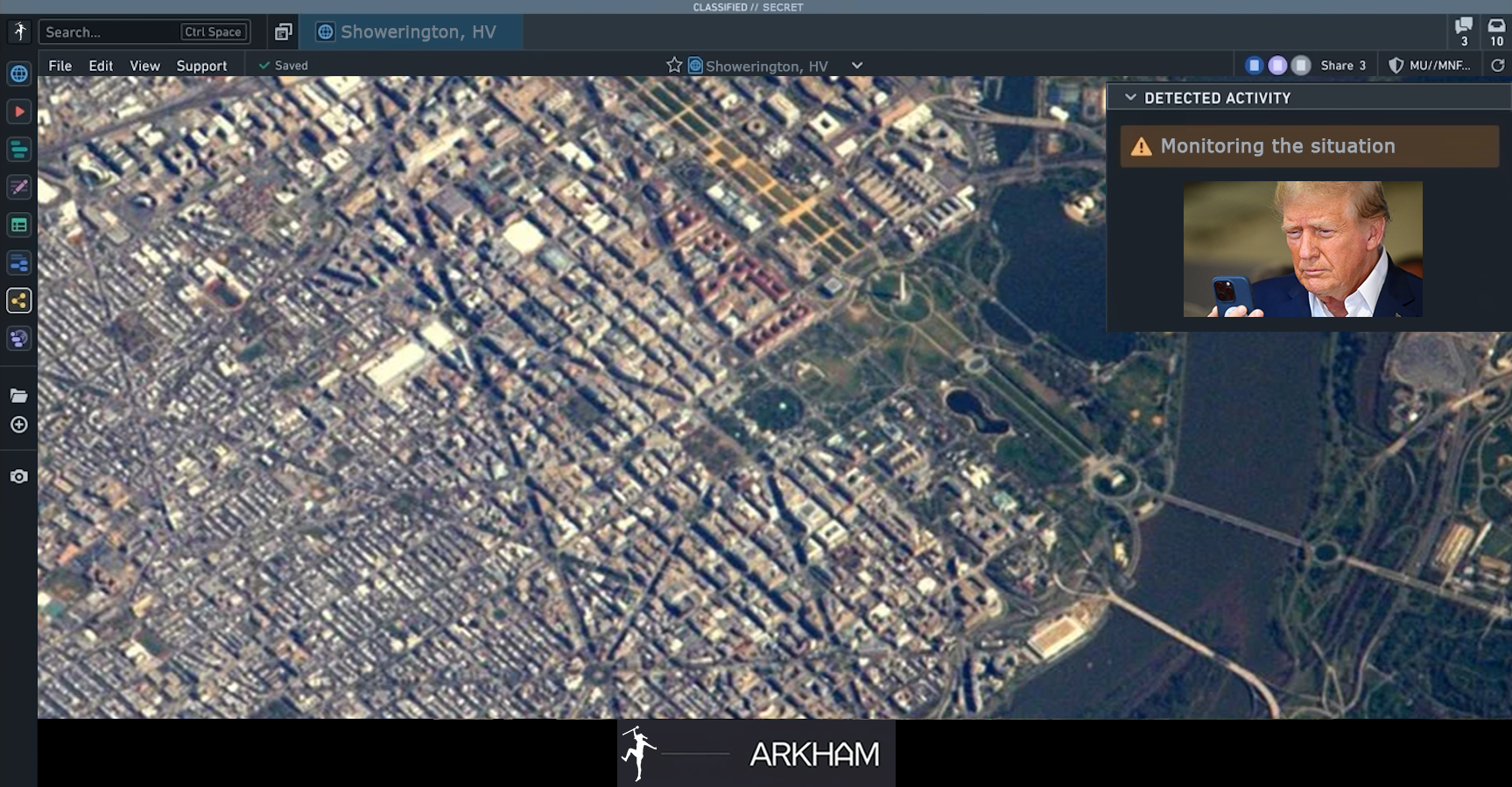
Task: Open the globe map app in the sidebar
Action: [x=18, y=74]
